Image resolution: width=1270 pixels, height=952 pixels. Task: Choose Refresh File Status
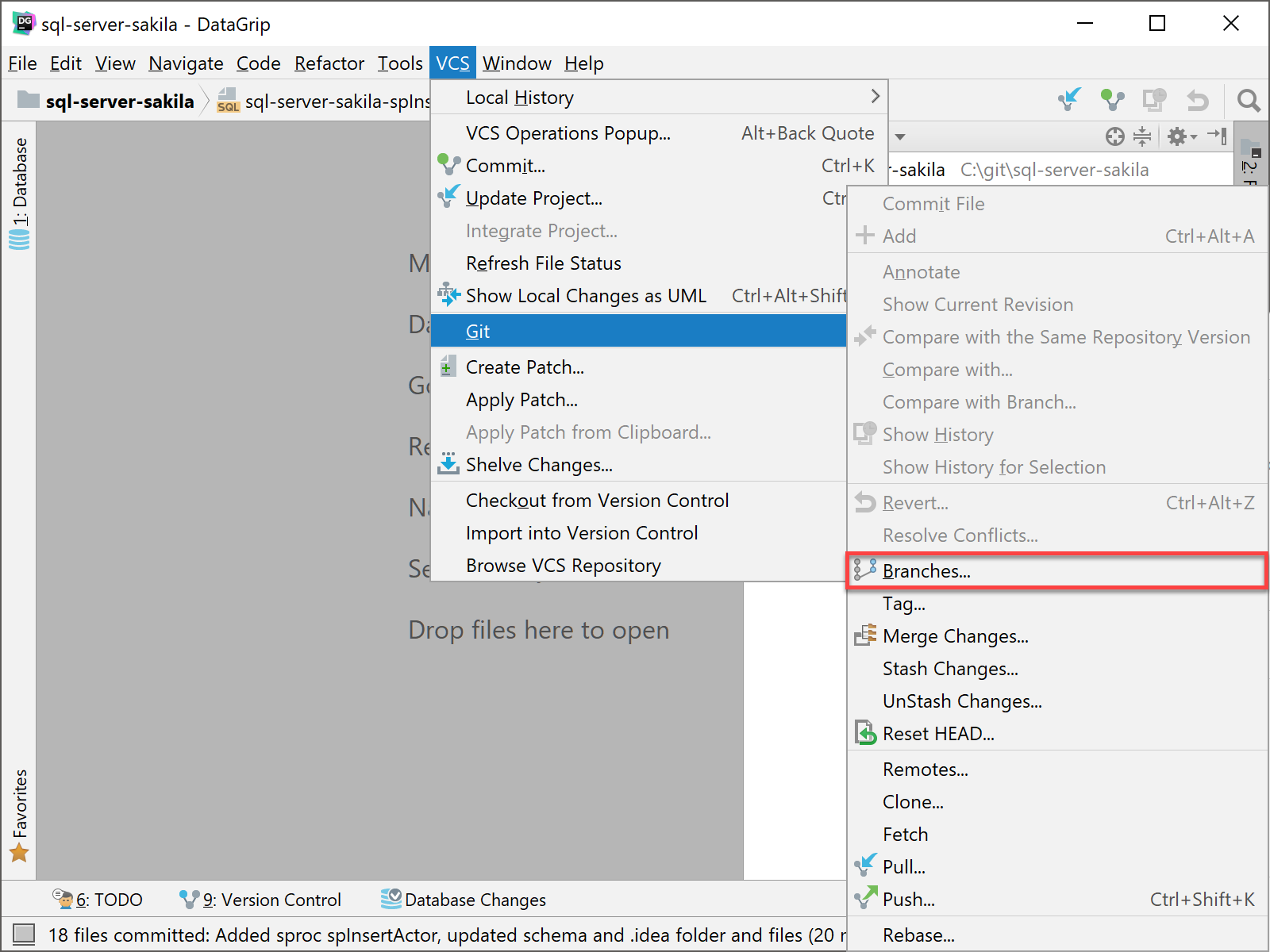[639, 263]
